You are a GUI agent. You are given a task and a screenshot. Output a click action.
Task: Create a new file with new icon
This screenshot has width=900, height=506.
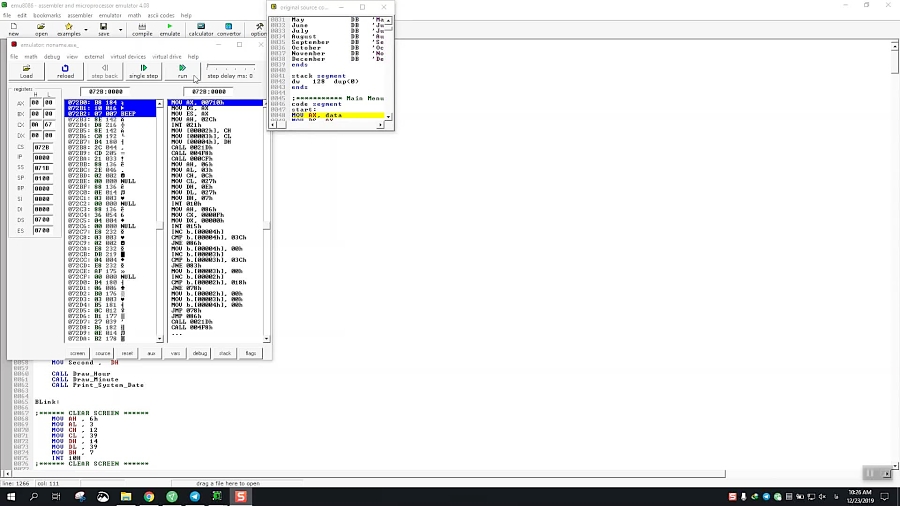(x=14, y=29)
